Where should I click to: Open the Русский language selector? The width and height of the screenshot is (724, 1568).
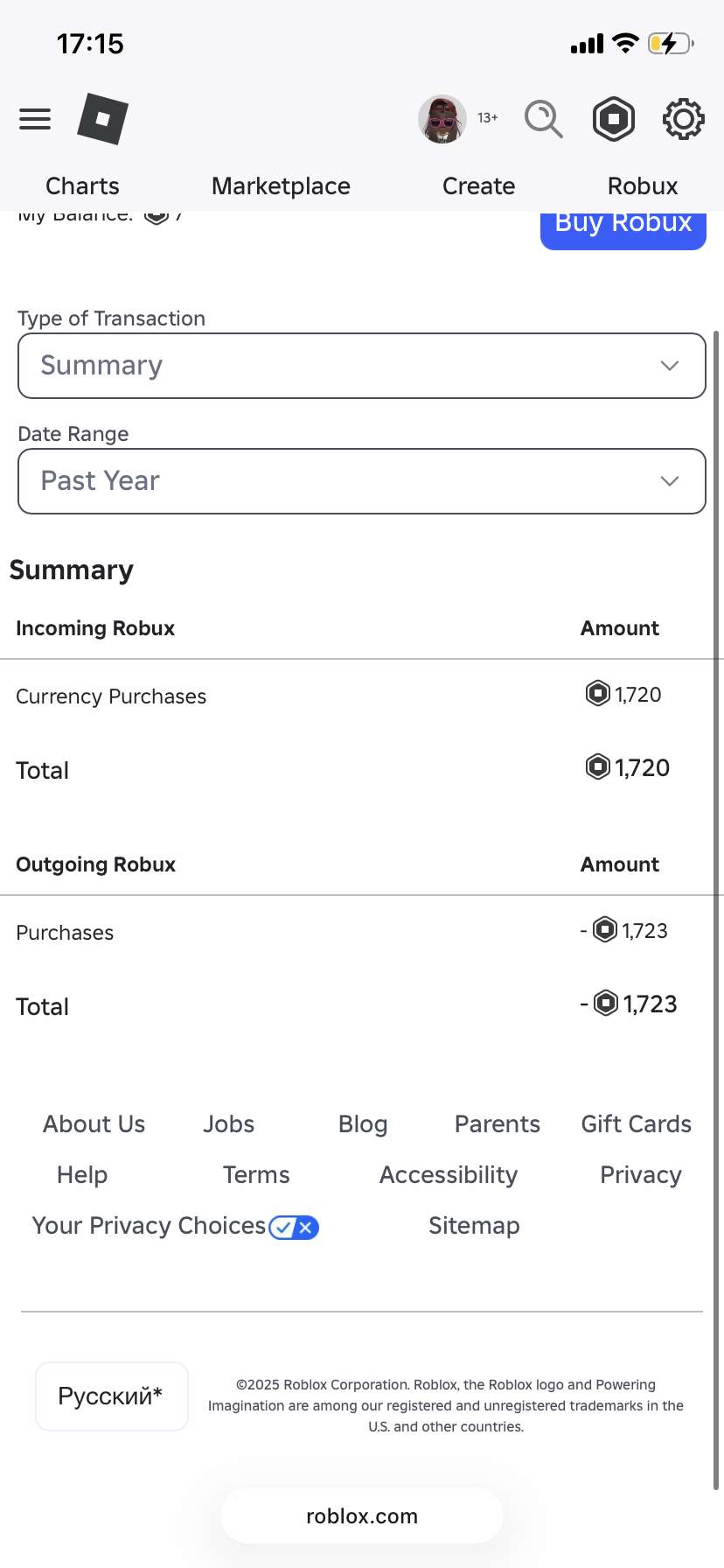(x=111, y=1396)
